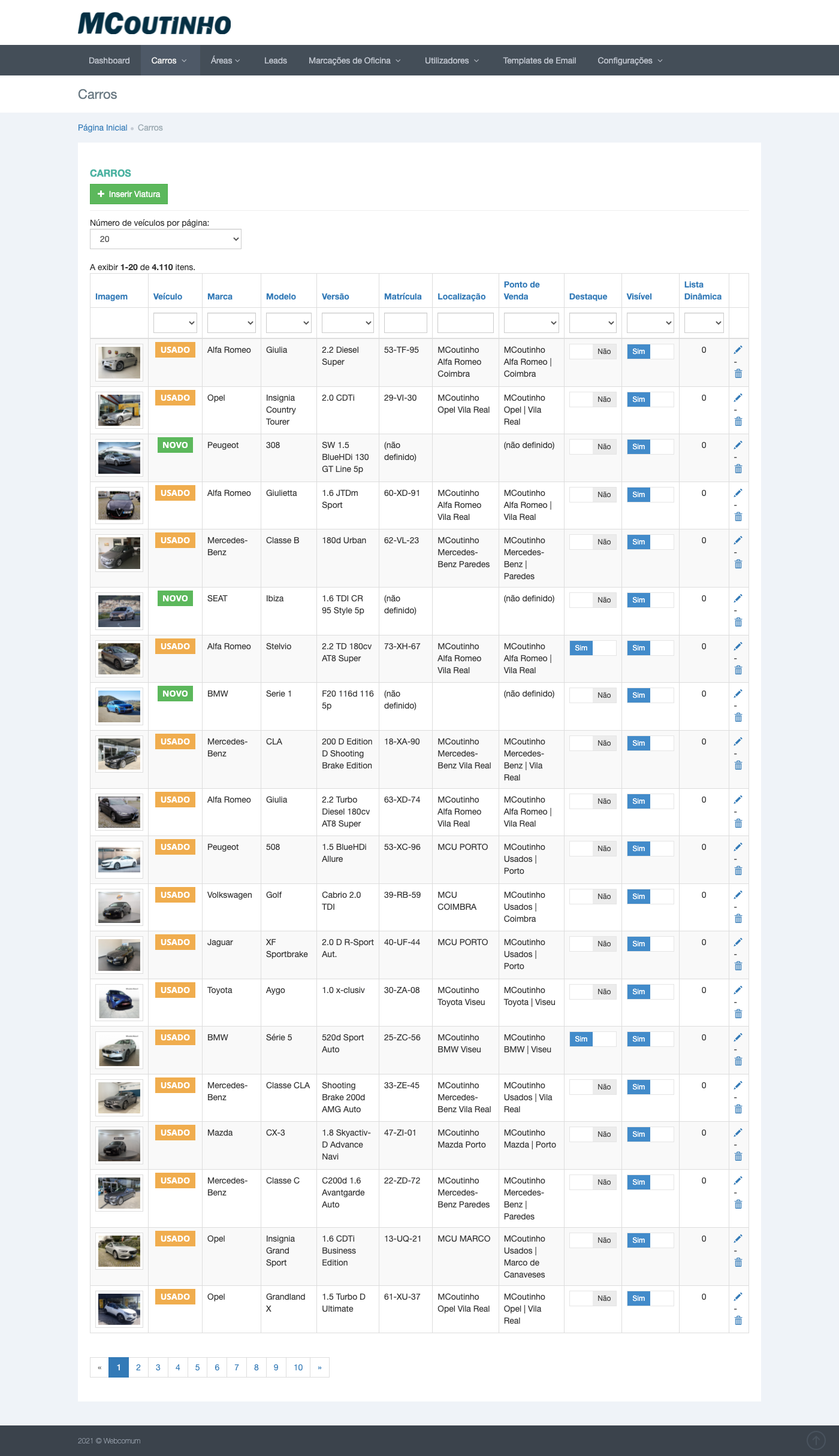Toggle Visível for BMW Série 5 row

click(650, 1039)
